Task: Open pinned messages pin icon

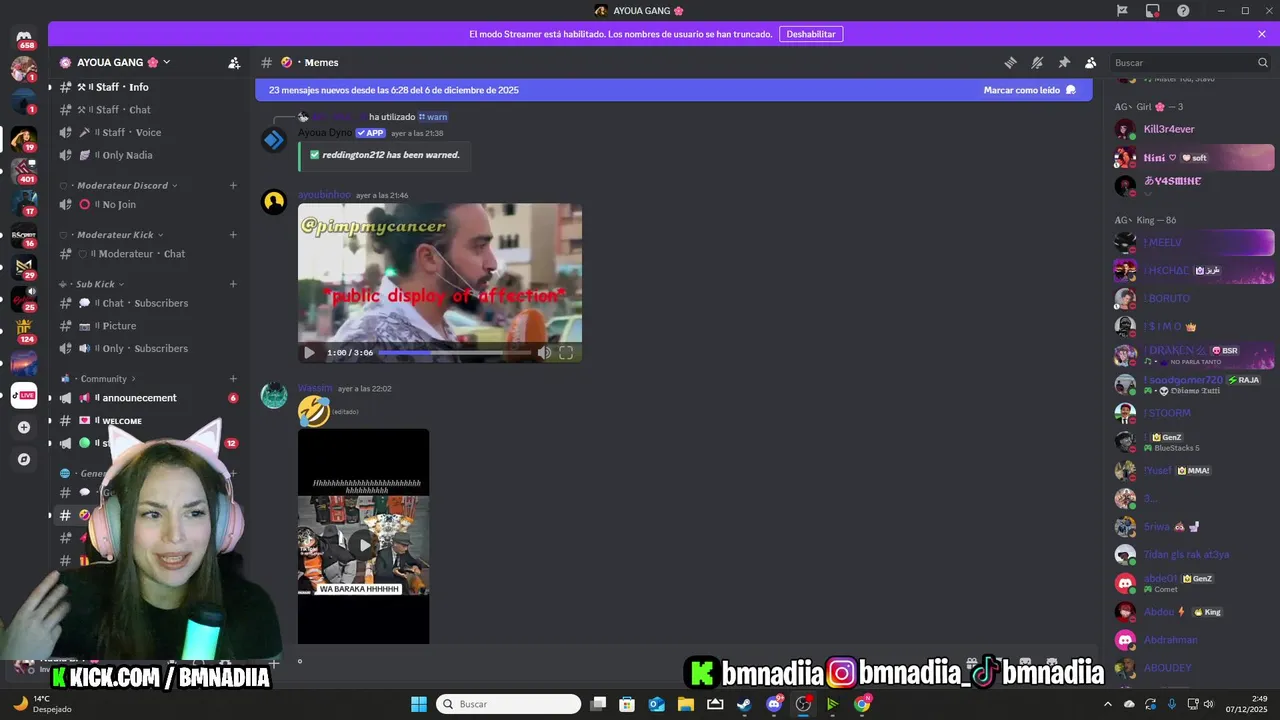Action: coord(1064,62)
